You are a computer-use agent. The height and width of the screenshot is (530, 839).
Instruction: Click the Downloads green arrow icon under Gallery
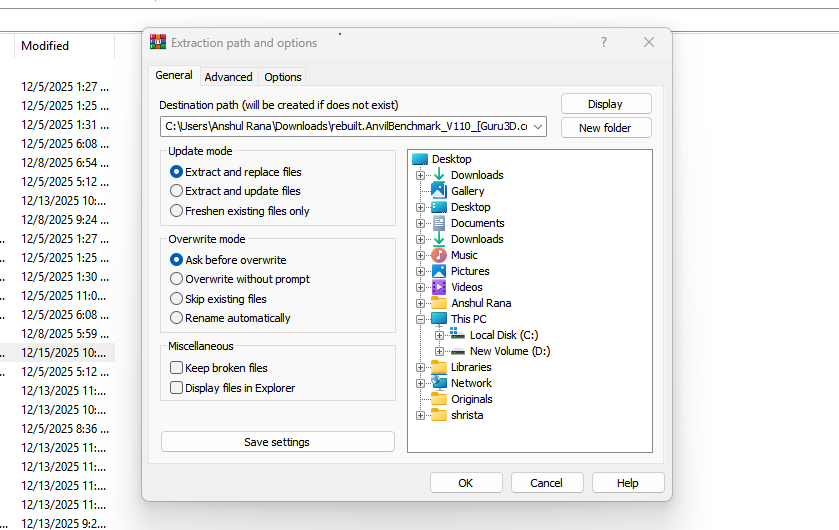tap(439, 239)
